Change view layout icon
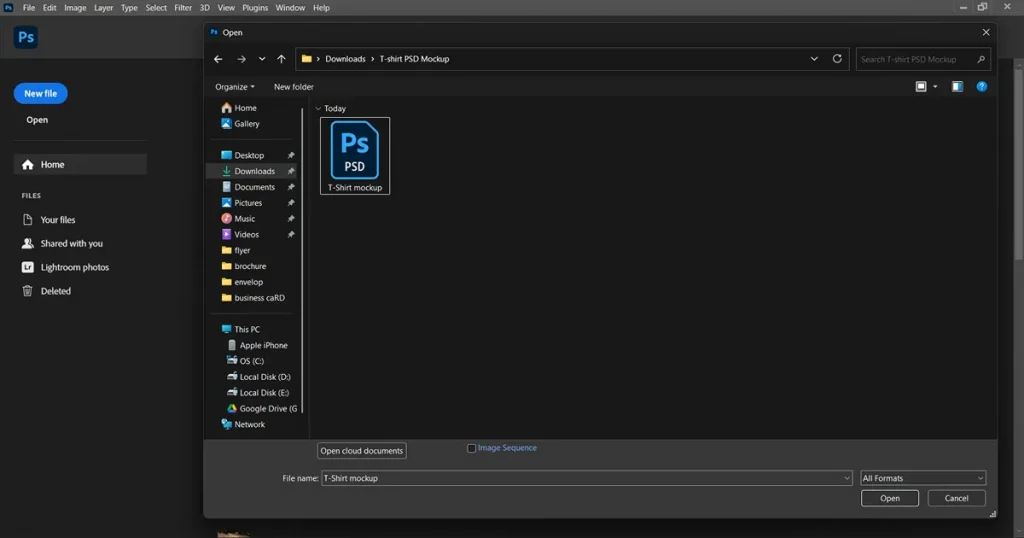Image resolution: width=1024 pixels, height=538 pixels. point(921,87)
